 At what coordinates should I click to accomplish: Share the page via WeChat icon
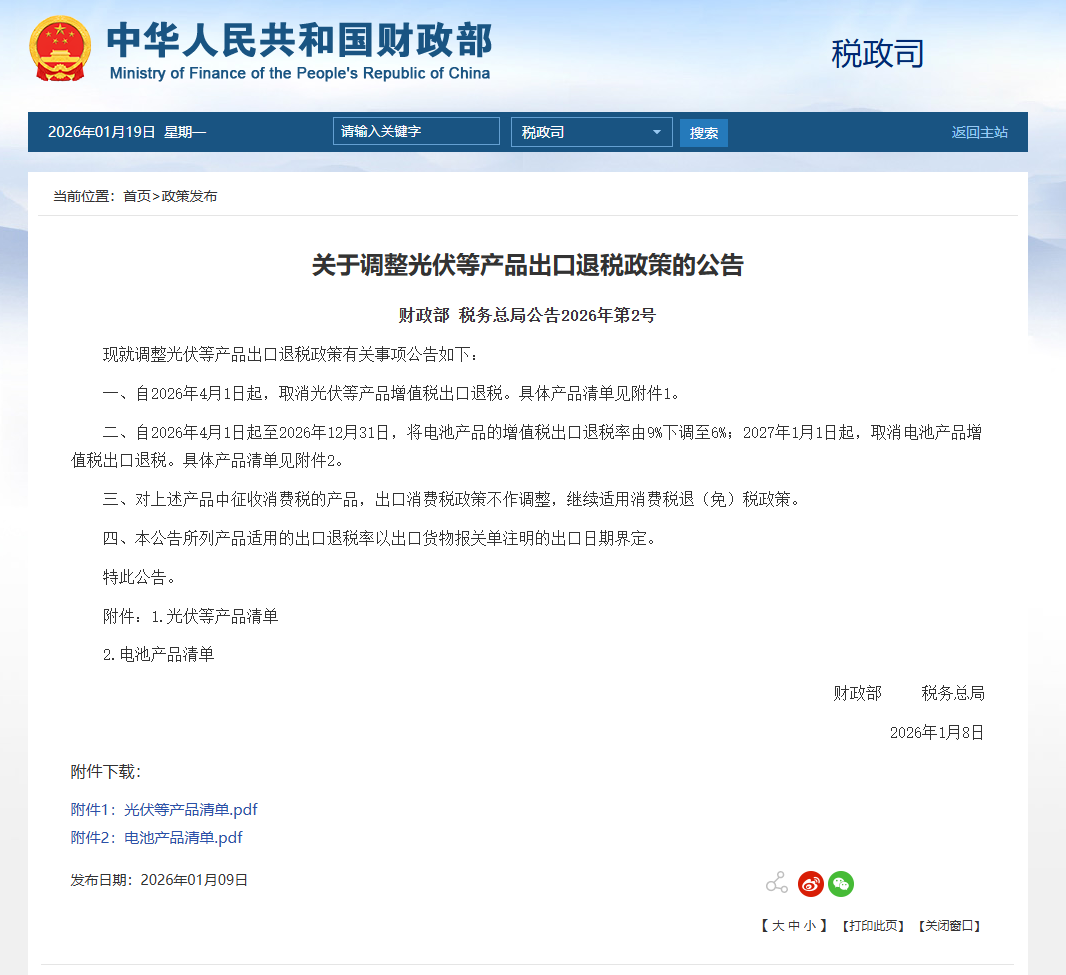[x=841, y=884]
